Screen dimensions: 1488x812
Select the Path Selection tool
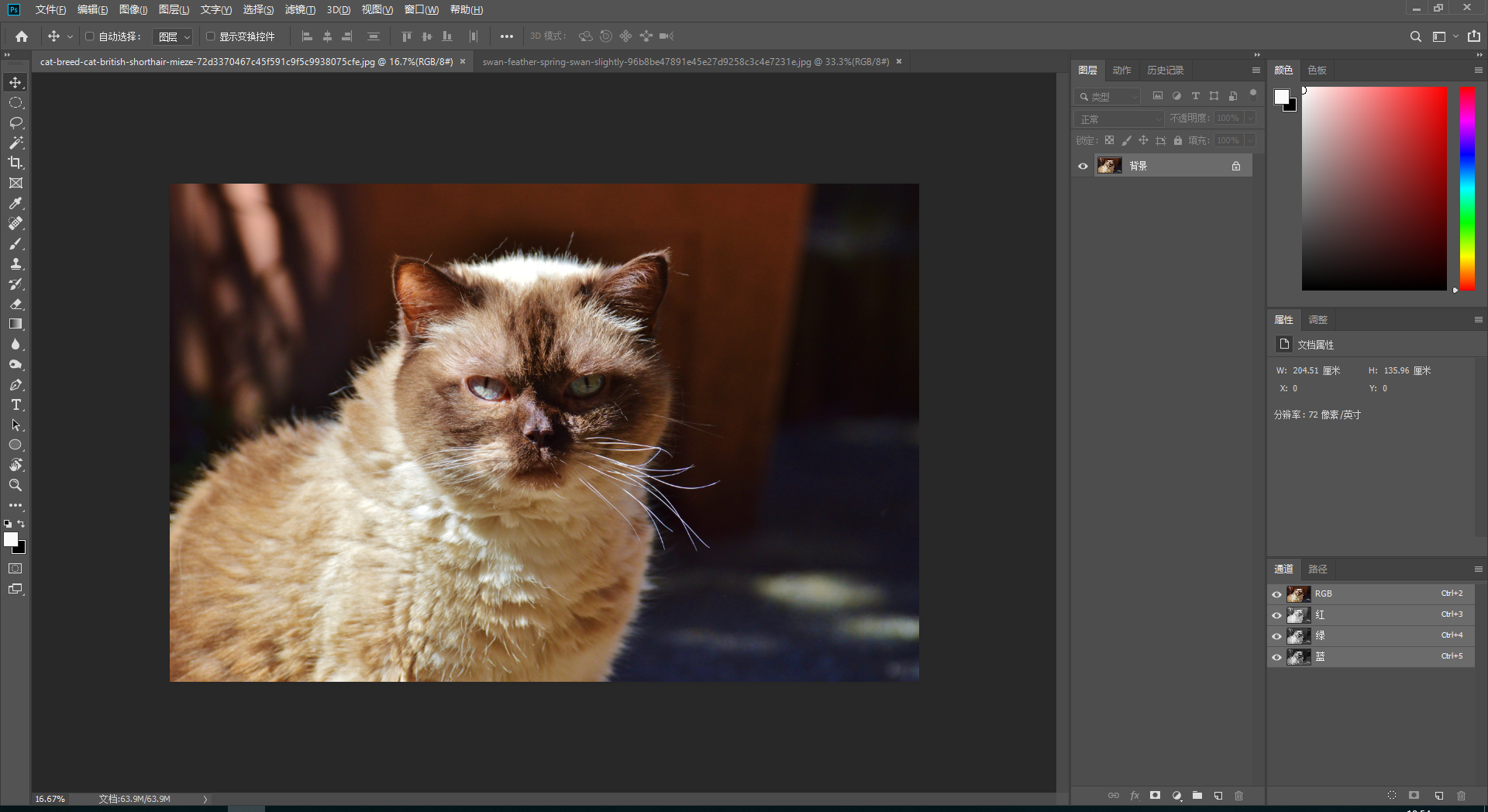(x=15, y=425)
